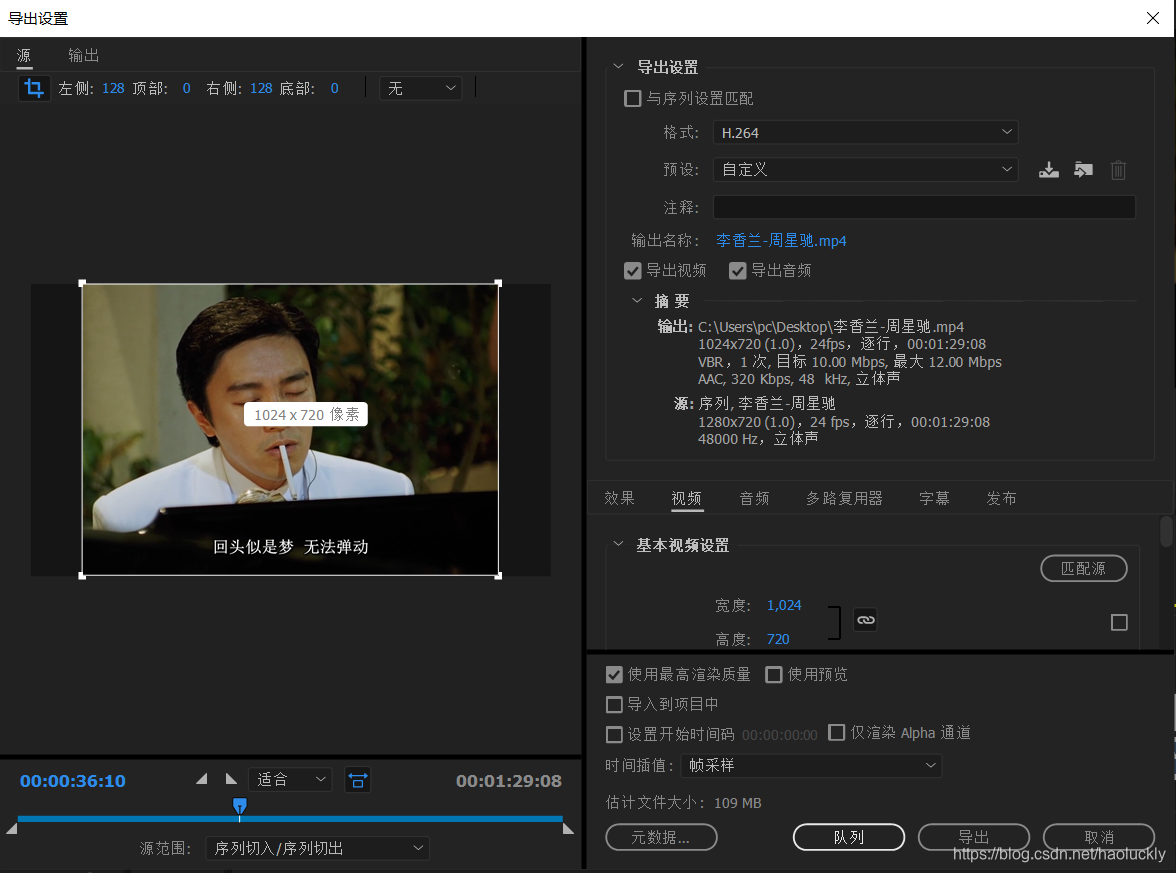This screenshot has height=873, width=1176.
Task: Collapse the 基本视频设置 section
Action: click(x=618, y=544)
